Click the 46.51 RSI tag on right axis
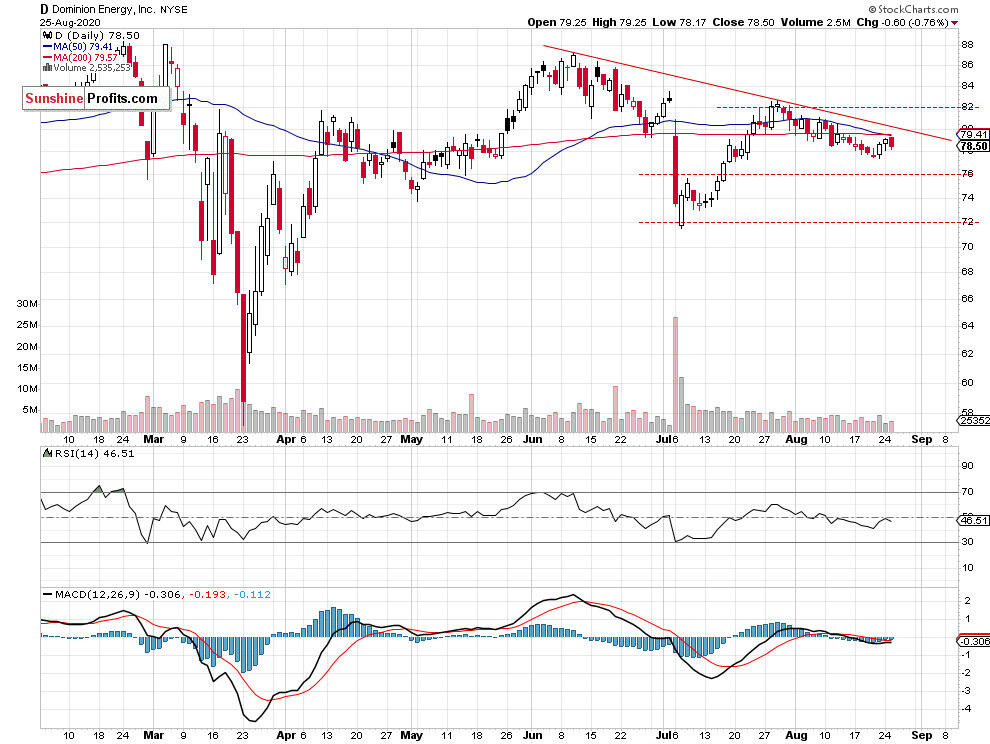 coord(973,520)
